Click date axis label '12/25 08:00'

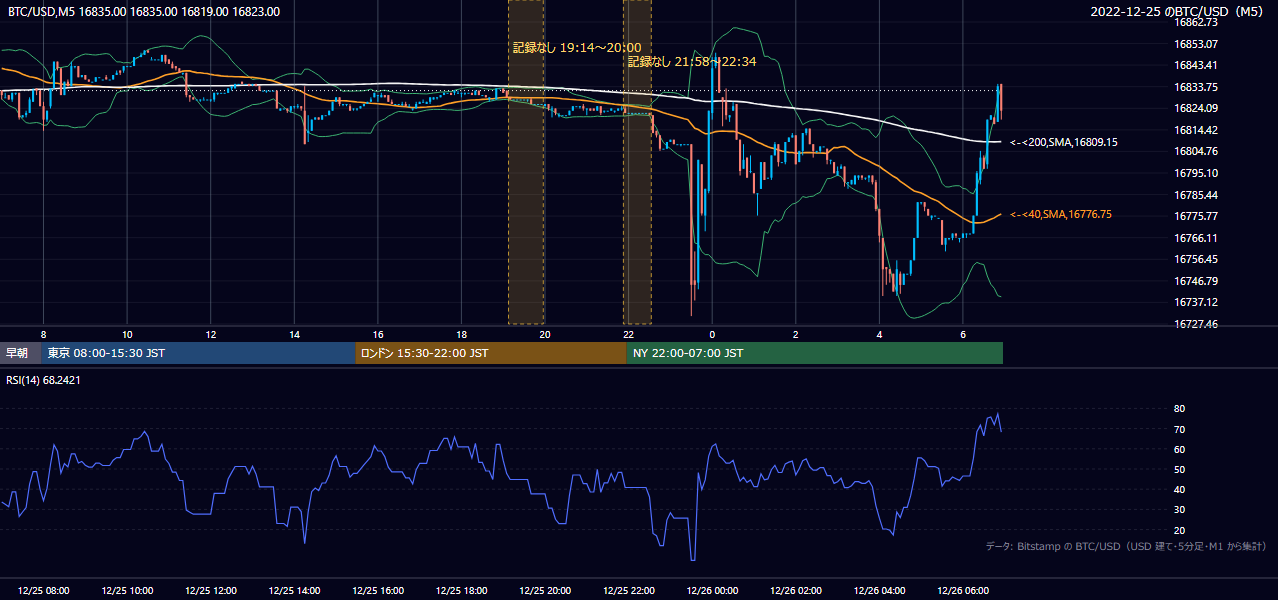[44, 590]
